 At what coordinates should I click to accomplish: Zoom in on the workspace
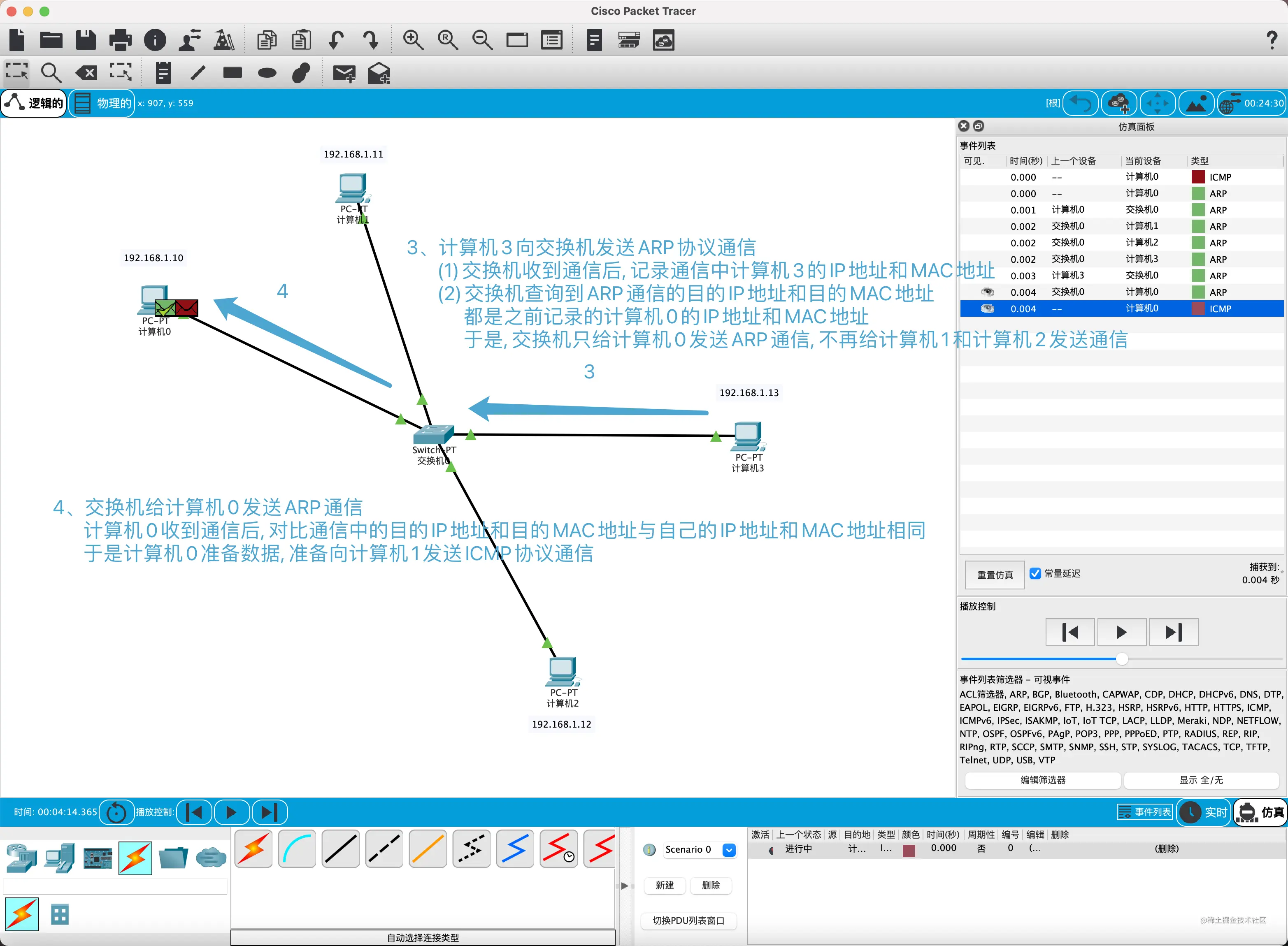click(x=413, y=40)
